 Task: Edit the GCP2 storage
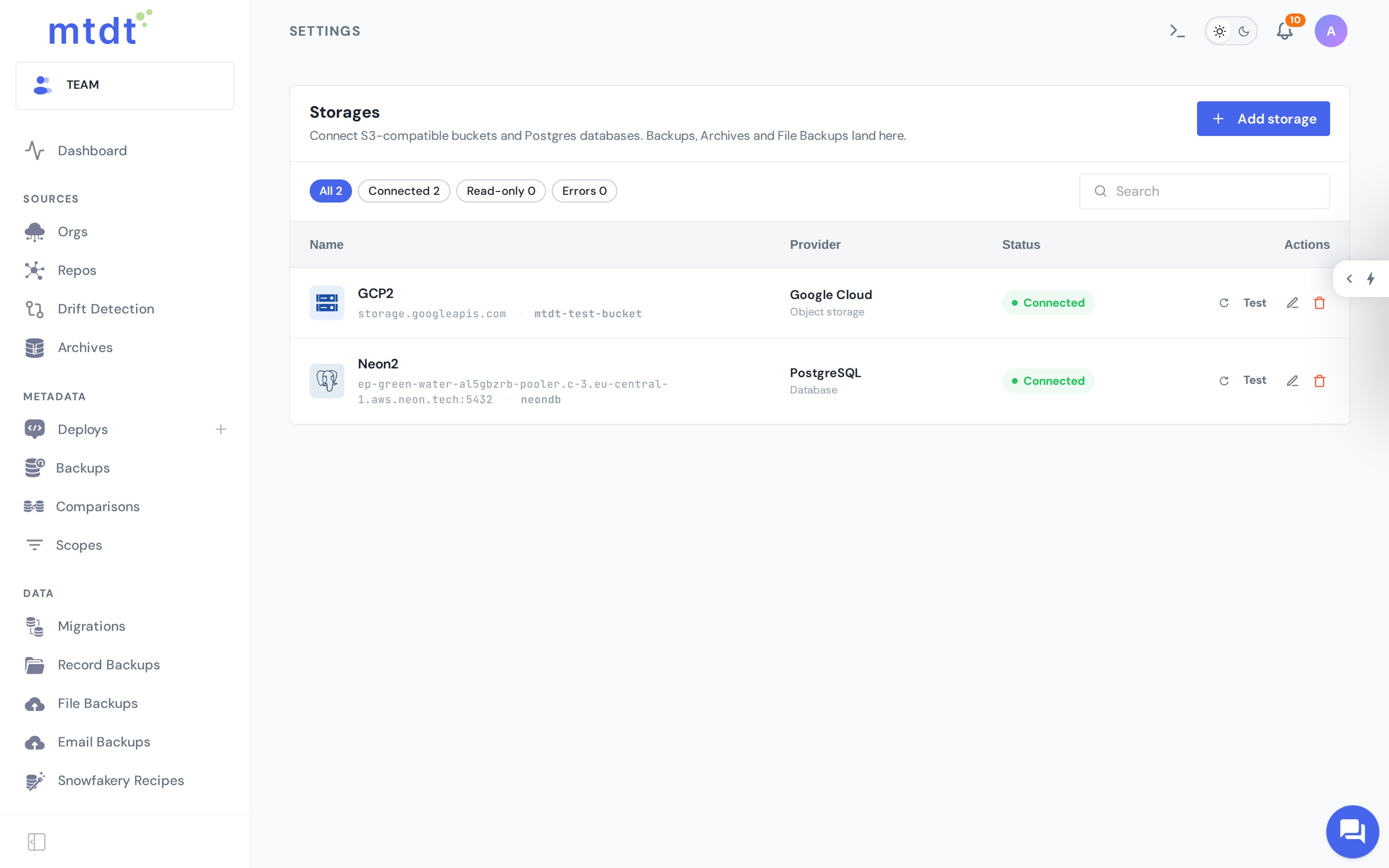point(1292,303)
